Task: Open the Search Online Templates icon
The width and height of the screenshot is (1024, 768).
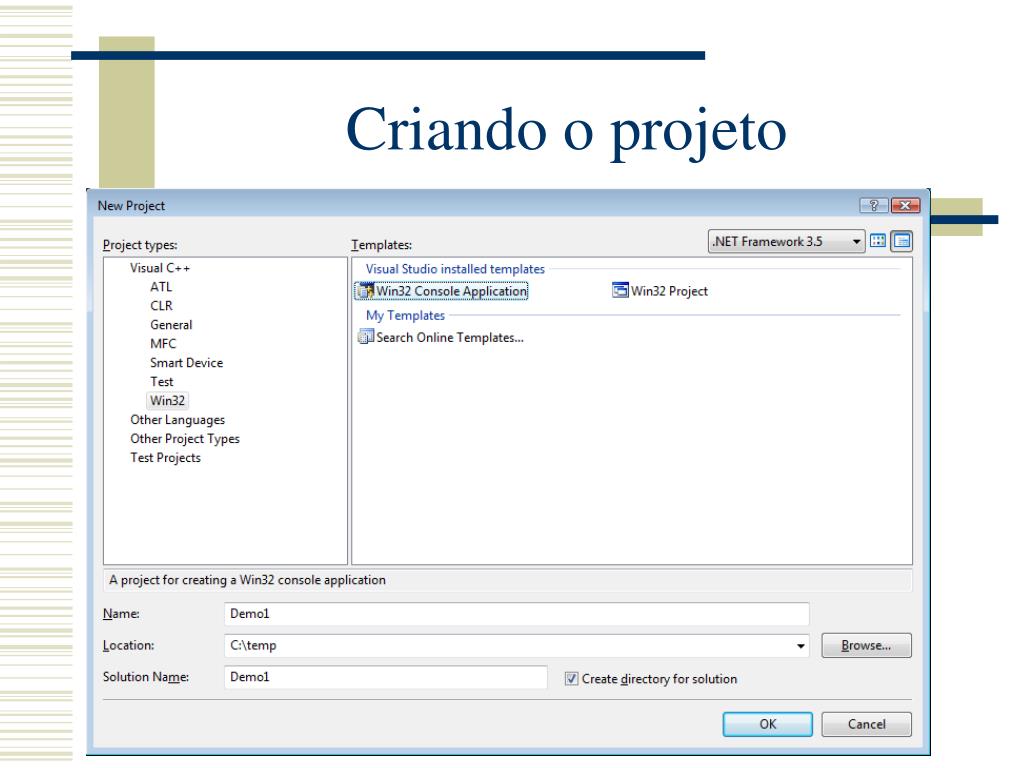Action: click(366, 337)
